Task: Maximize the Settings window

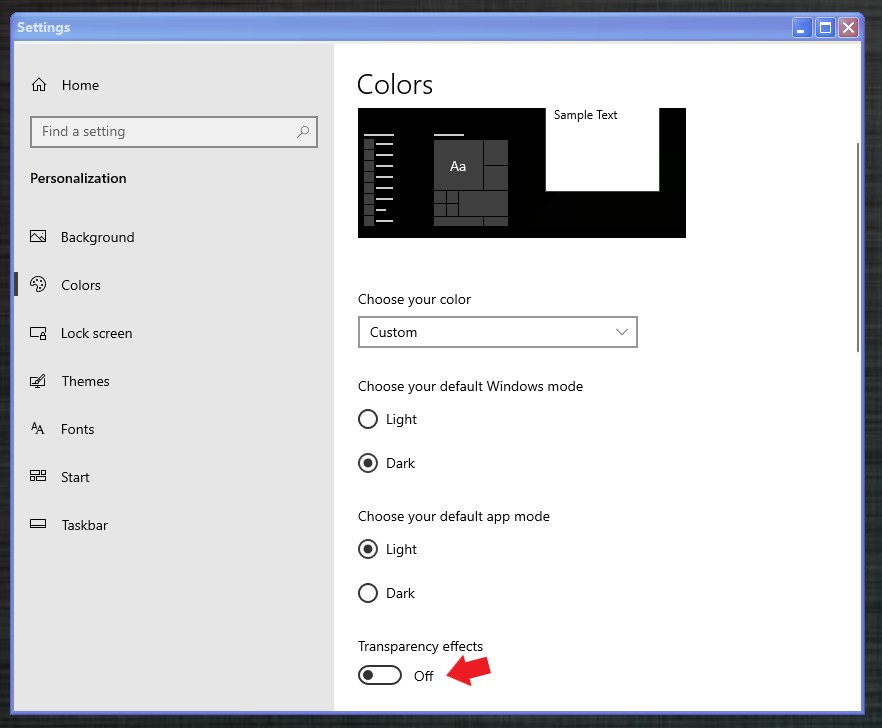Action: coord(826,27)
